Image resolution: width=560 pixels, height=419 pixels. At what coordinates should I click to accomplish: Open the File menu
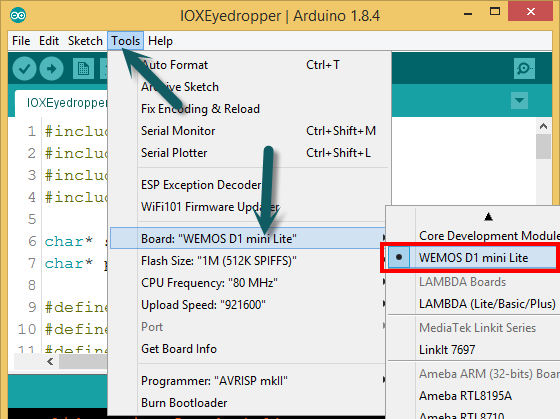point(21,41)
